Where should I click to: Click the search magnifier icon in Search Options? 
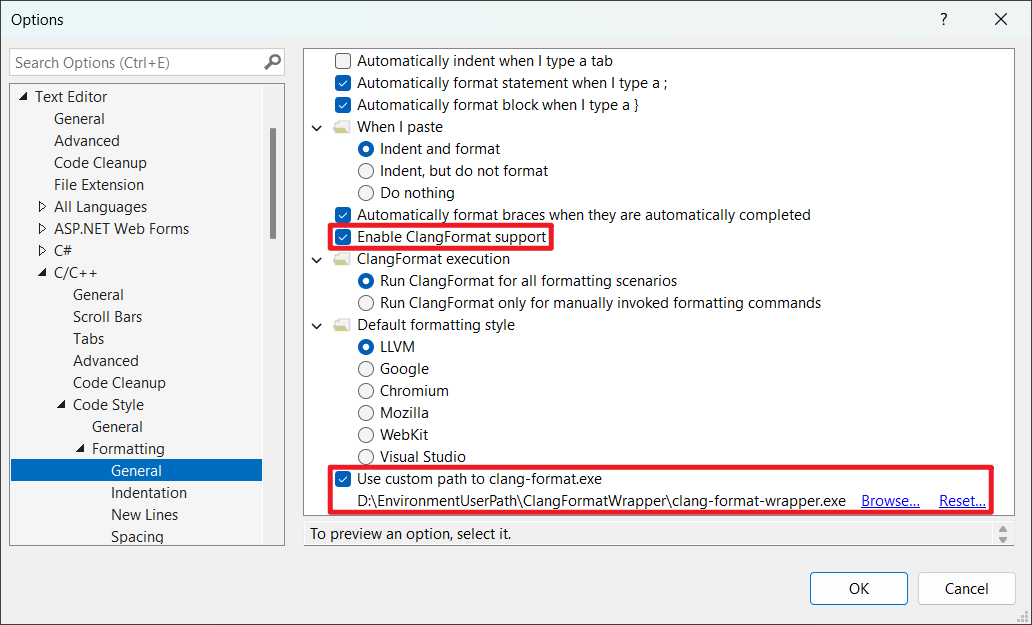[x=272, y=62]
